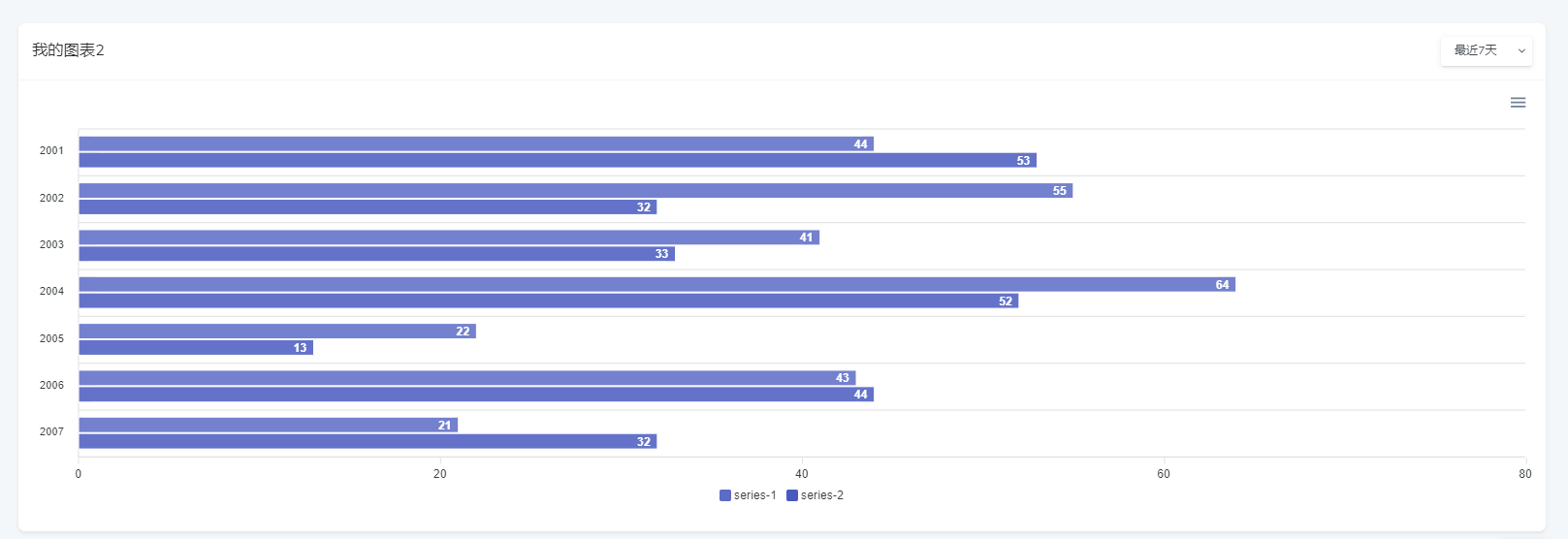1568x539 pixels.
Task: Click the series-2 legend color marker
Action: coord(792,495)
